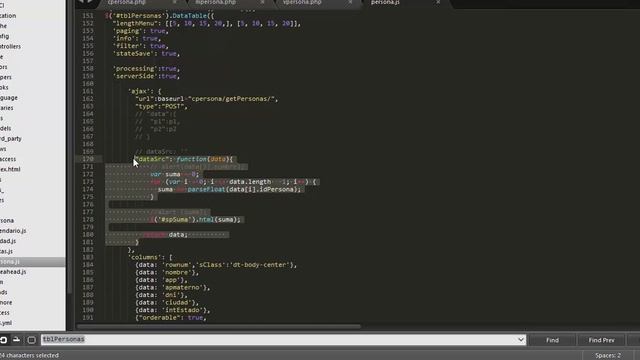The height and width of the screenshot is (360, 640).
Task: Switch to the mpersona.php tab
Action: [x=215, y=2]
